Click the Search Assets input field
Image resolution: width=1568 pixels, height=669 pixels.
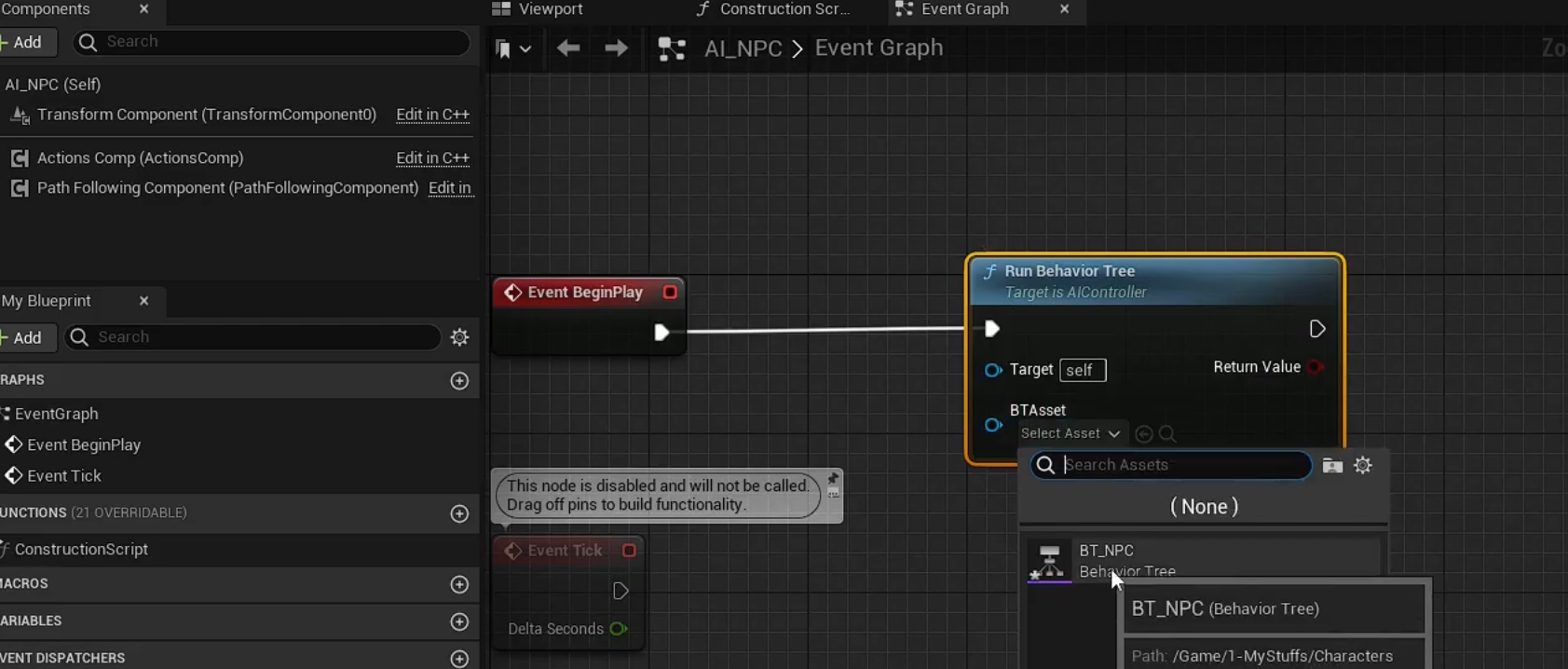coord(1181,465)
